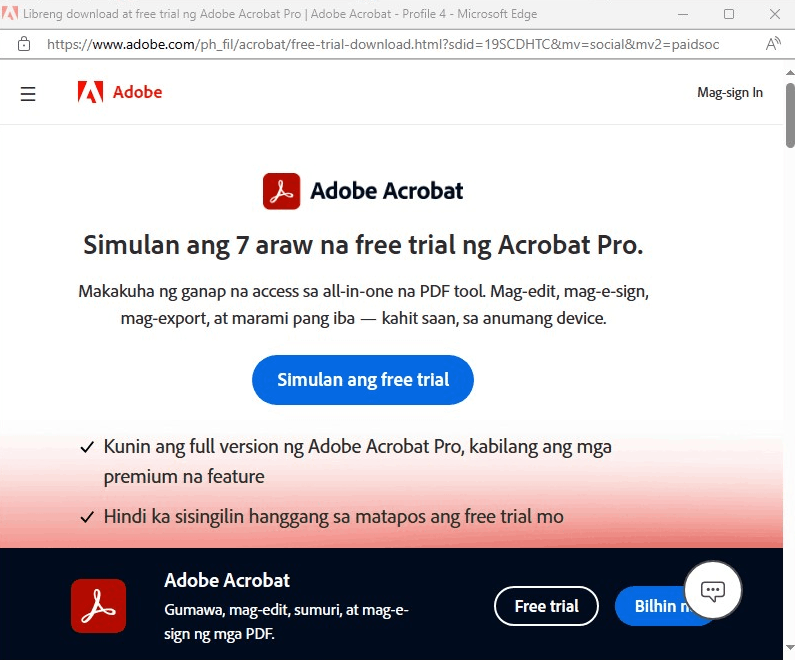Screen dimensions: 795x660
Task: Click the vertical scrollbar thumb
Action: (790, 116)
